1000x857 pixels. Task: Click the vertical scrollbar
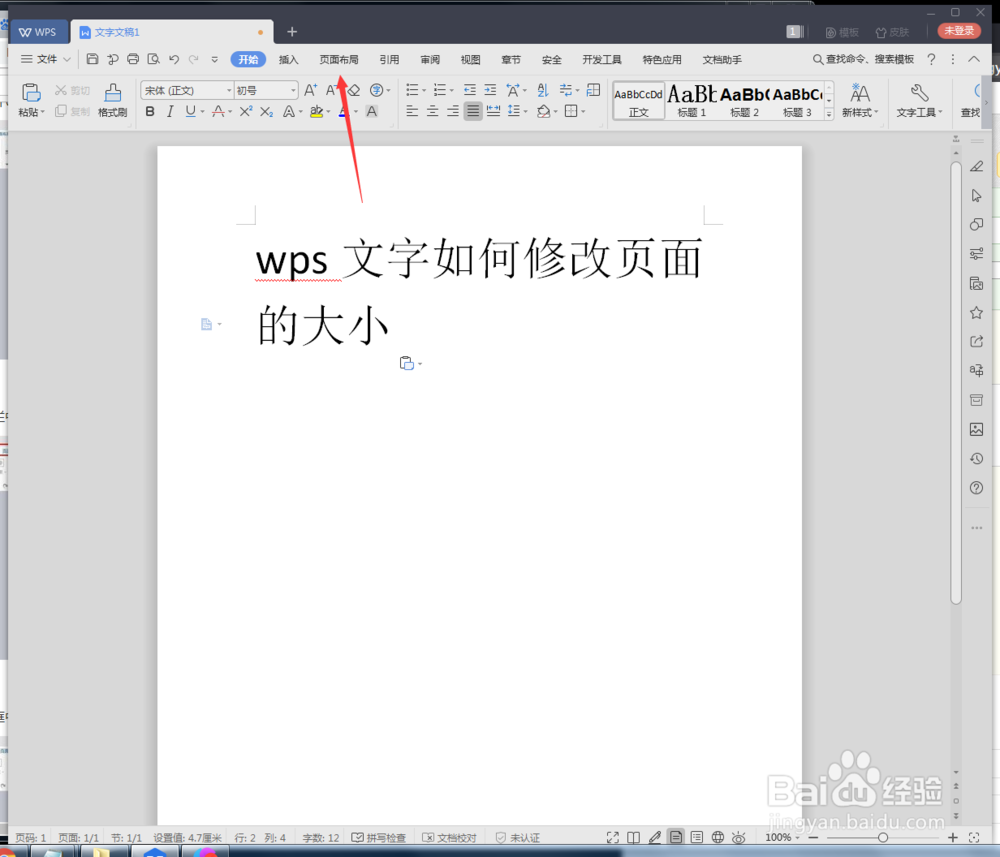tap(955, 383)
